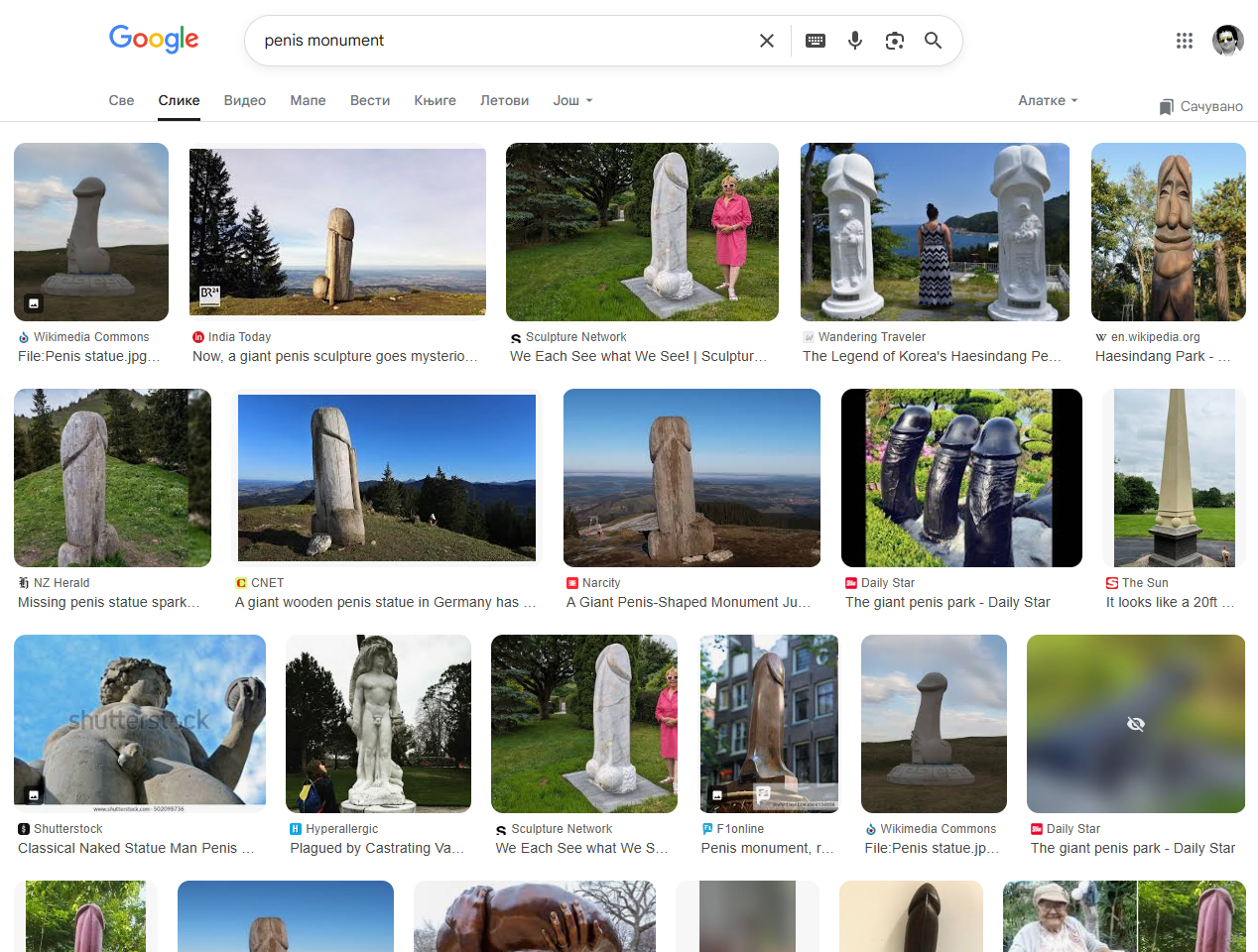Open the Narcity image thumbnail
Viewport: 1258px width, 952px height.
coord(692,478)
